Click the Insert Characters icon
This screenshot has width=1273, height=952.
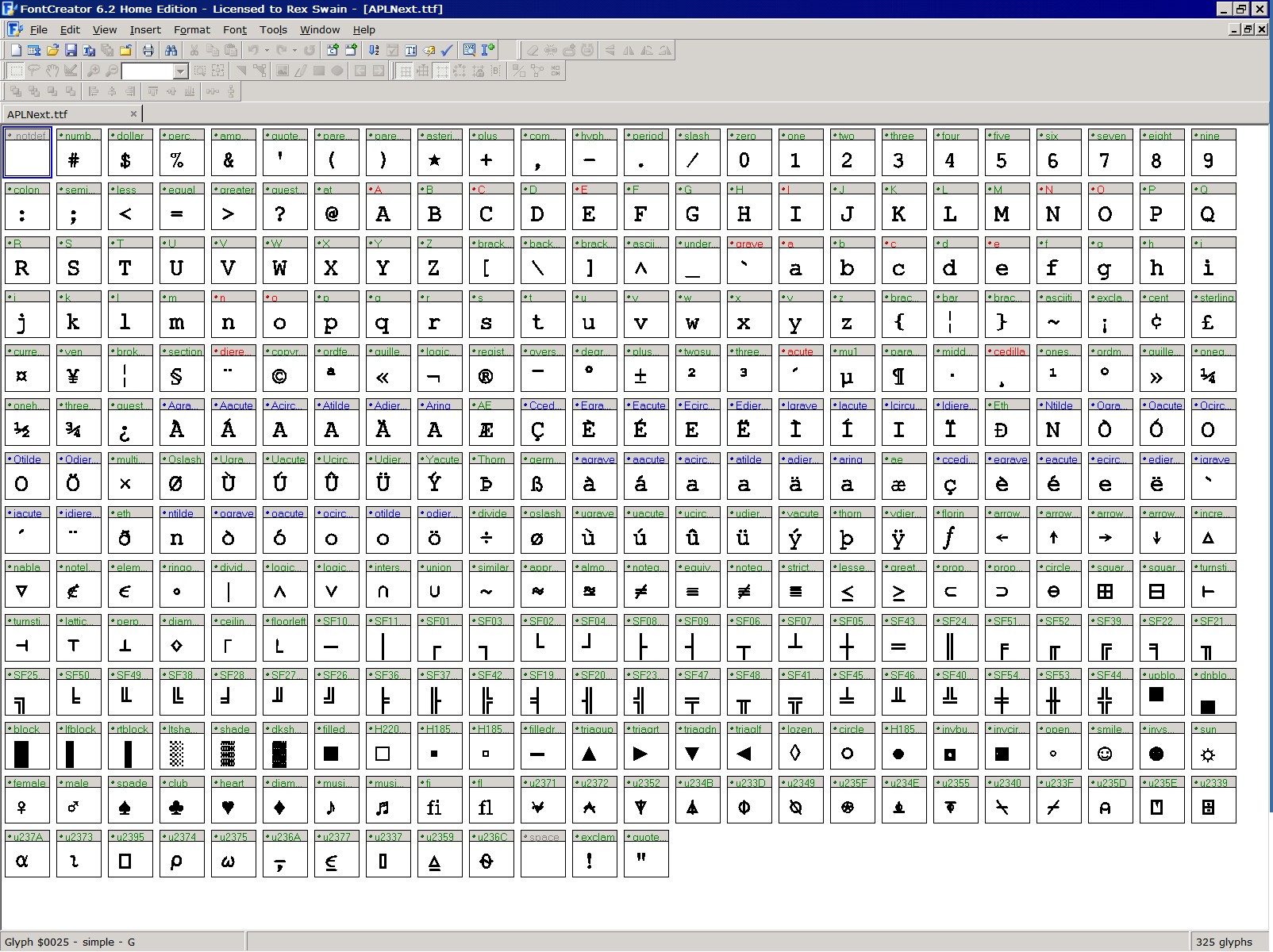[333, 50]
